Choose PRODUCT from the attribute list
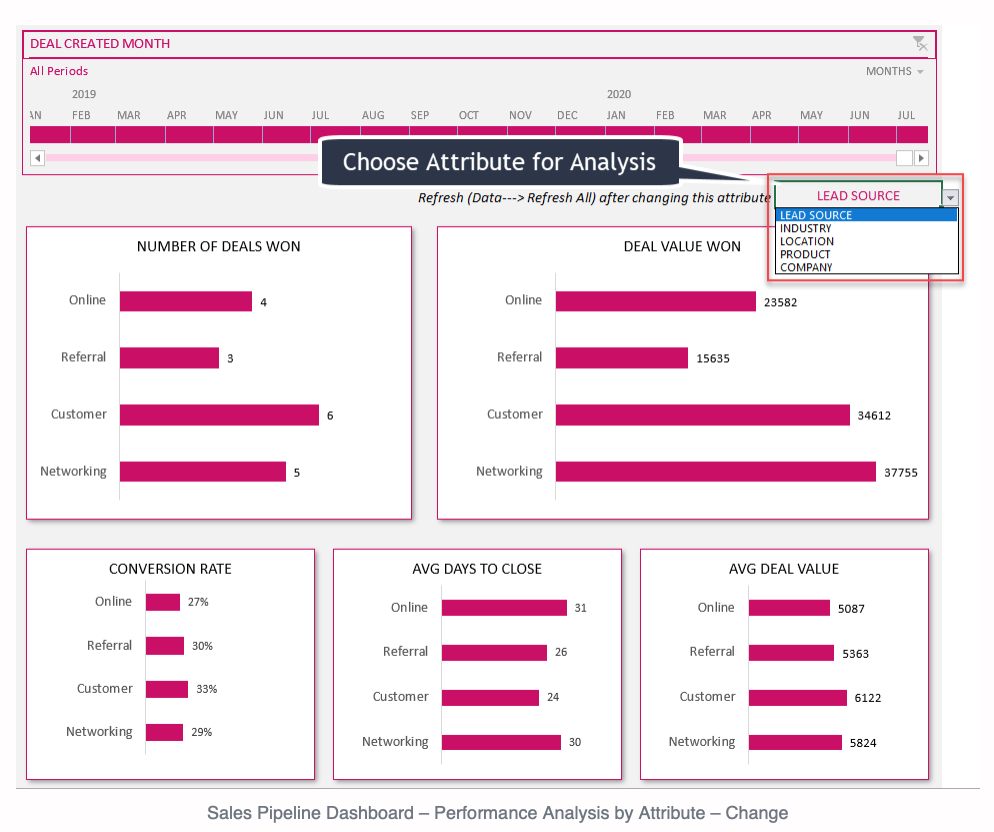Image resolution: width=994 pixels, height=832 pixels. (866, 254)
